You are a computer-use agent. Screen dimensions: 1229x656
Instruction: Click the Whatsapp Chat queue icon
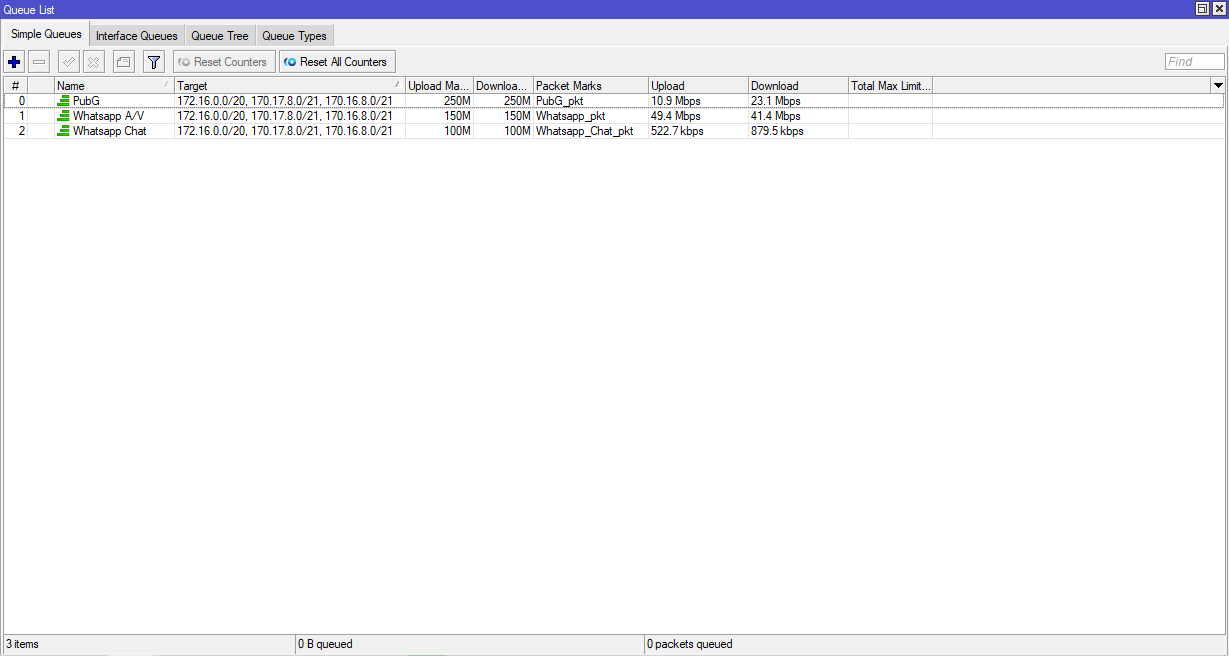coord(64,131)
